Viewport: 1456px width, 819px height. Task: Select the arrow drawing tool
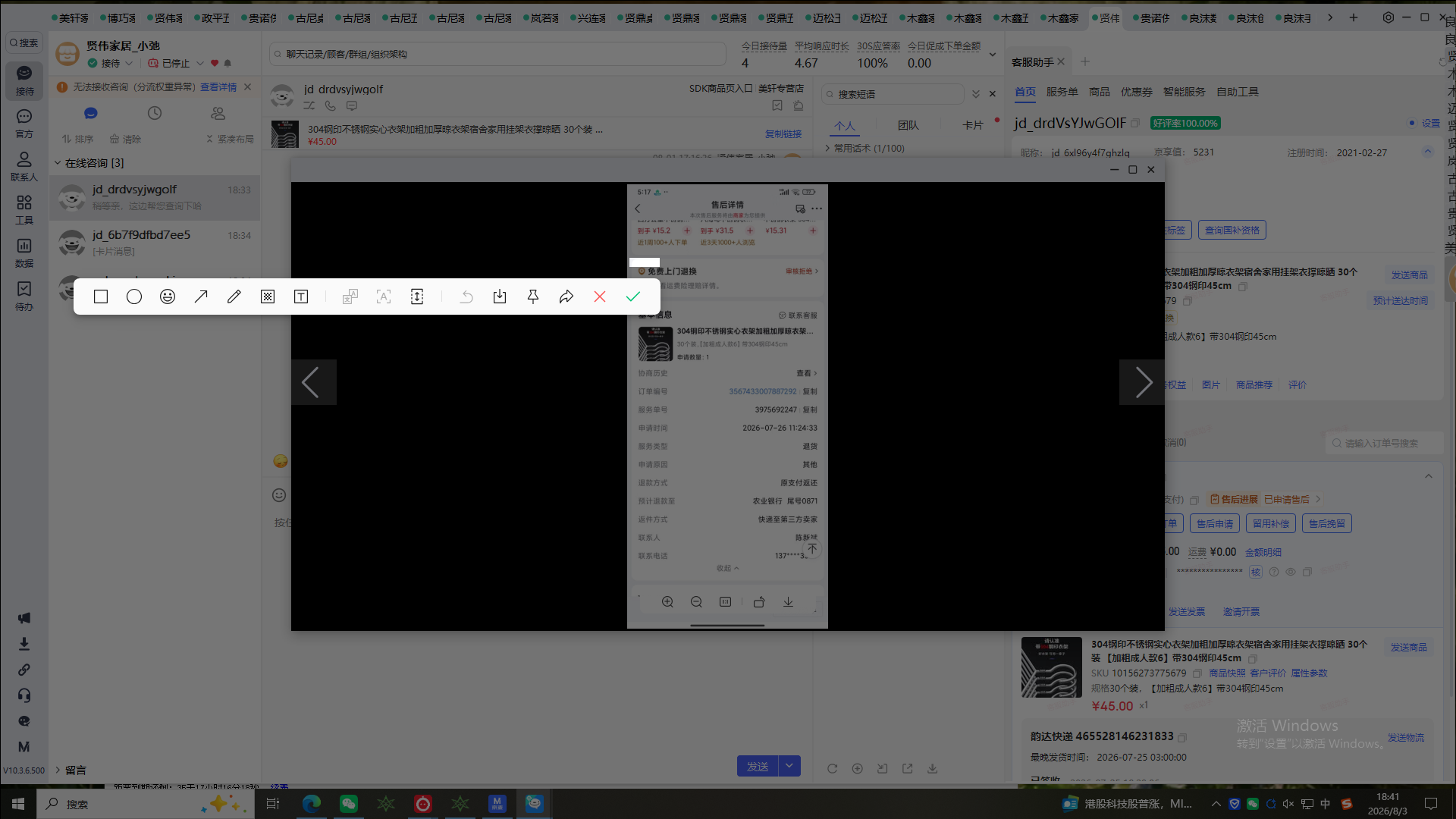[x=201, y=297]
